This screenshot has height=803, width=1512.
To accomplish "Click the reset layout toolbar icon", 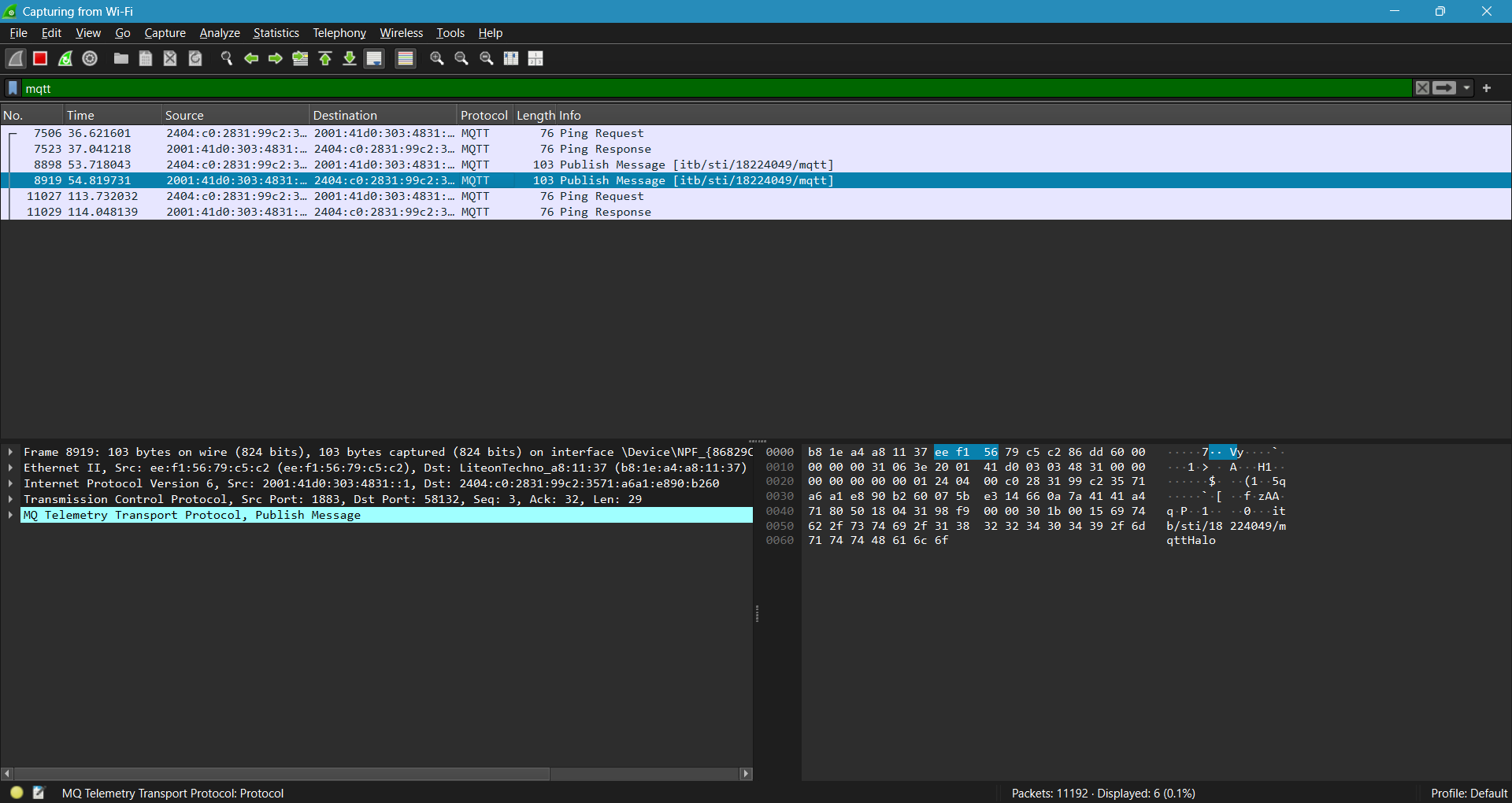I will click(535, 58).
